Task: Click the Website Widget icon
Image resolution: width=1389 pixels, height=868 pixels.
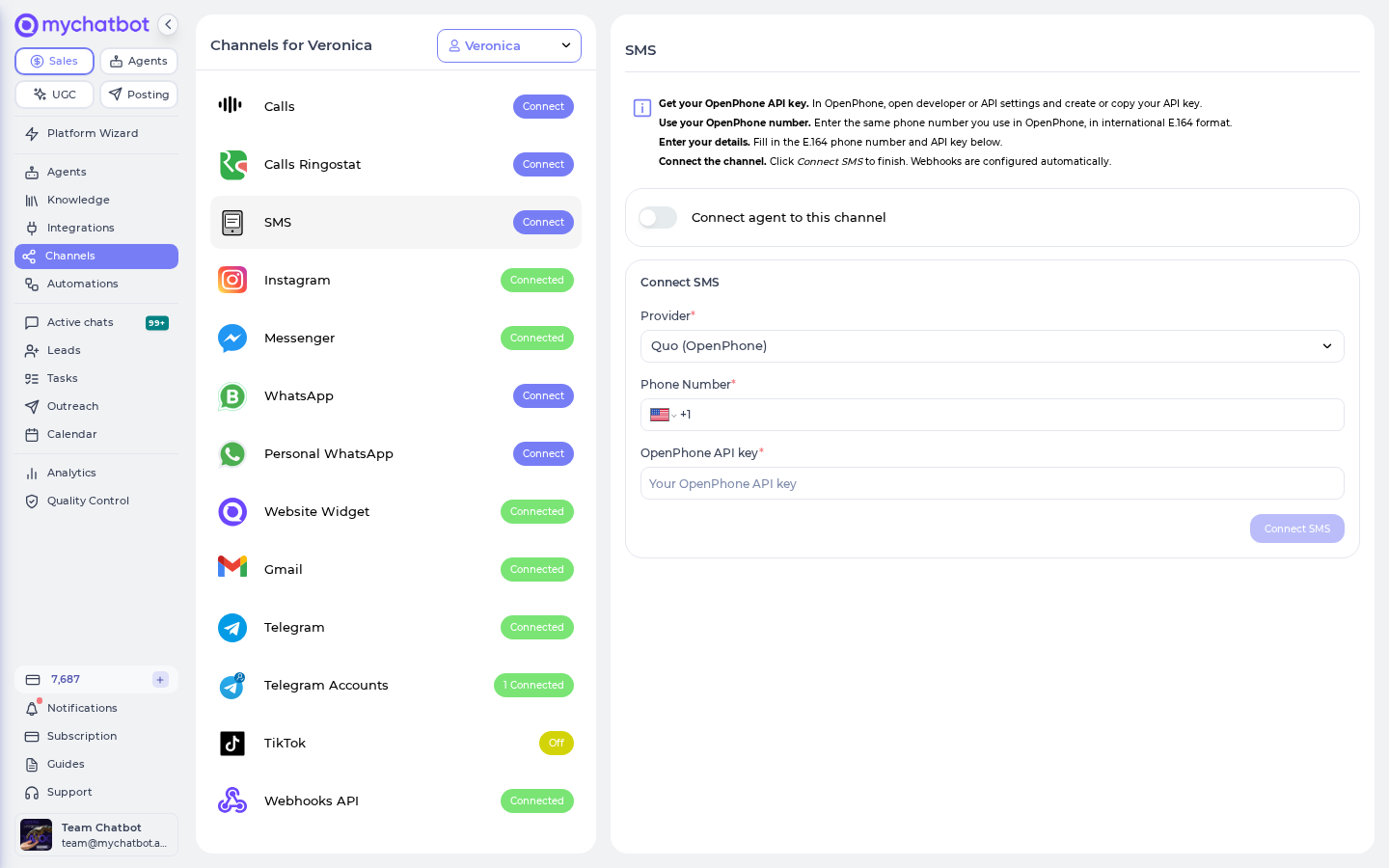Action: 232,512
